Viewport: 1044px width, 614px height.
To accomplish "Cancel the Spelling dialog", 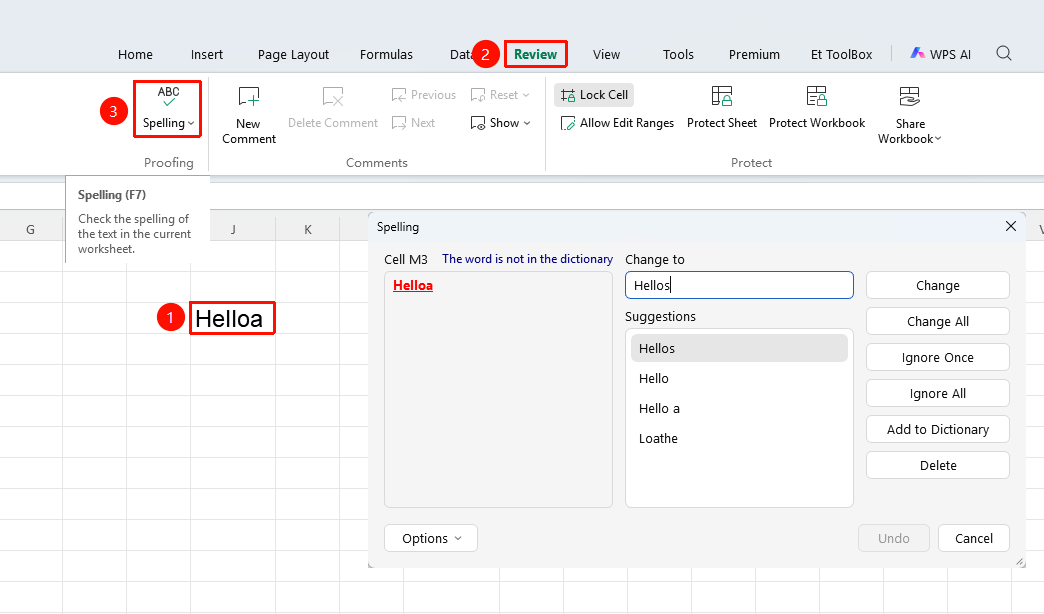I will point(973,538).
